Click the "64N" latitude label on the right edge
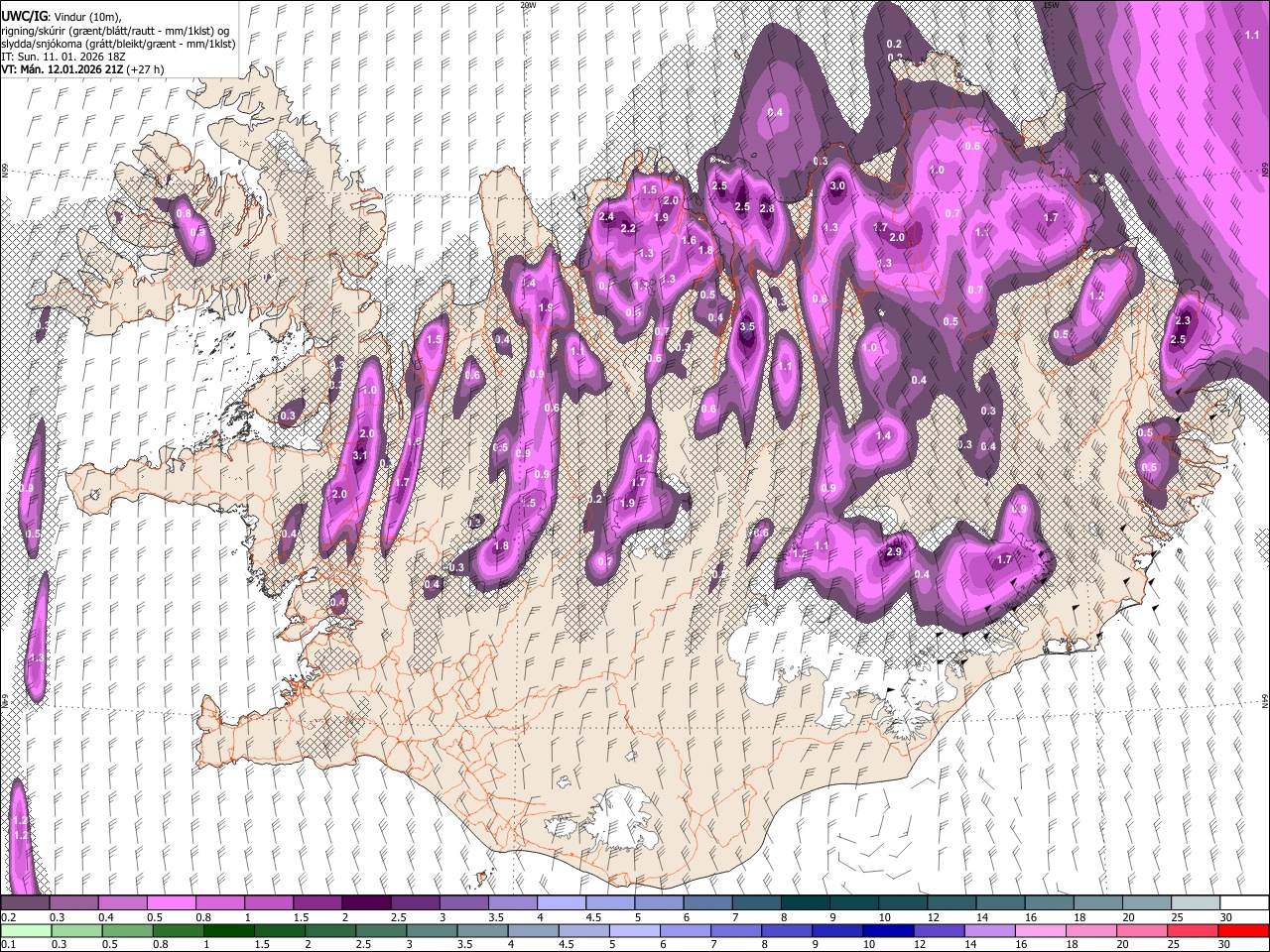 click(x=1265, y=699)
